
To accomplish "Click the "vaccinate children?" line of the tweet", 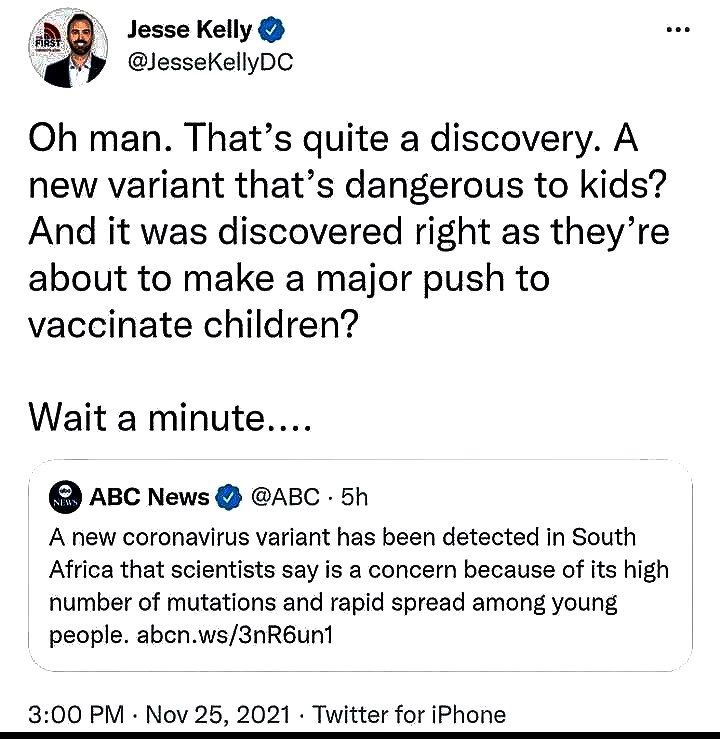I will click(189, 323).
